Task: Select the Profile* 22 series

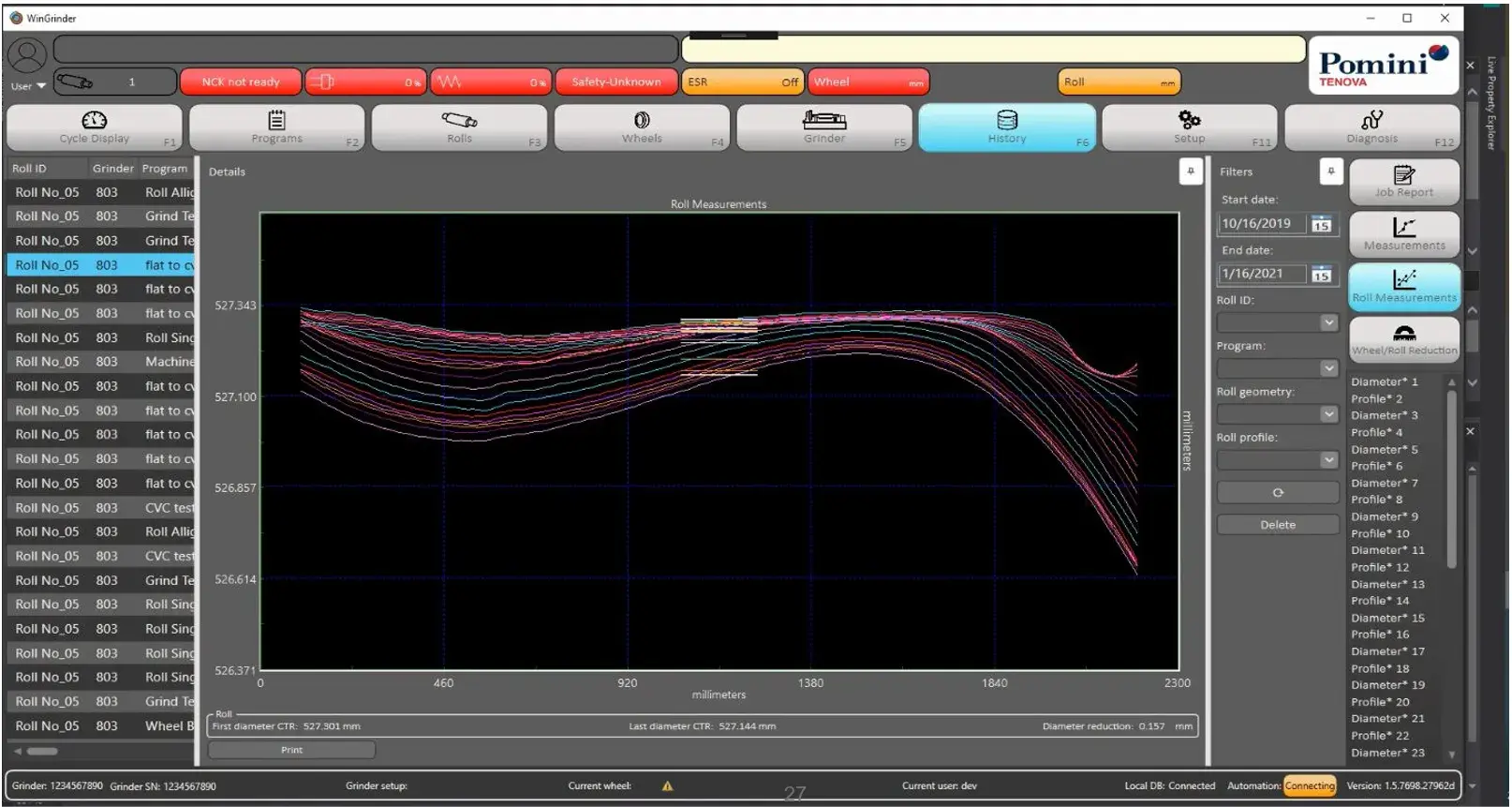Action: tap(1380, 736)
